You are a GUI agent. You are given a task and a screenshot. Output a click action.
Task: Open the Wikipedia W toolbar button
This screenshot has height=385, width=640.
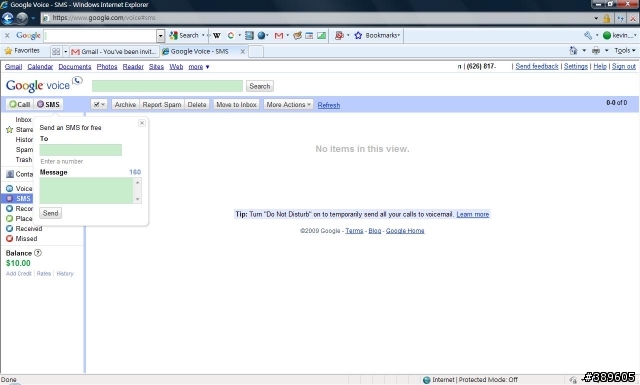click(217, 36)
